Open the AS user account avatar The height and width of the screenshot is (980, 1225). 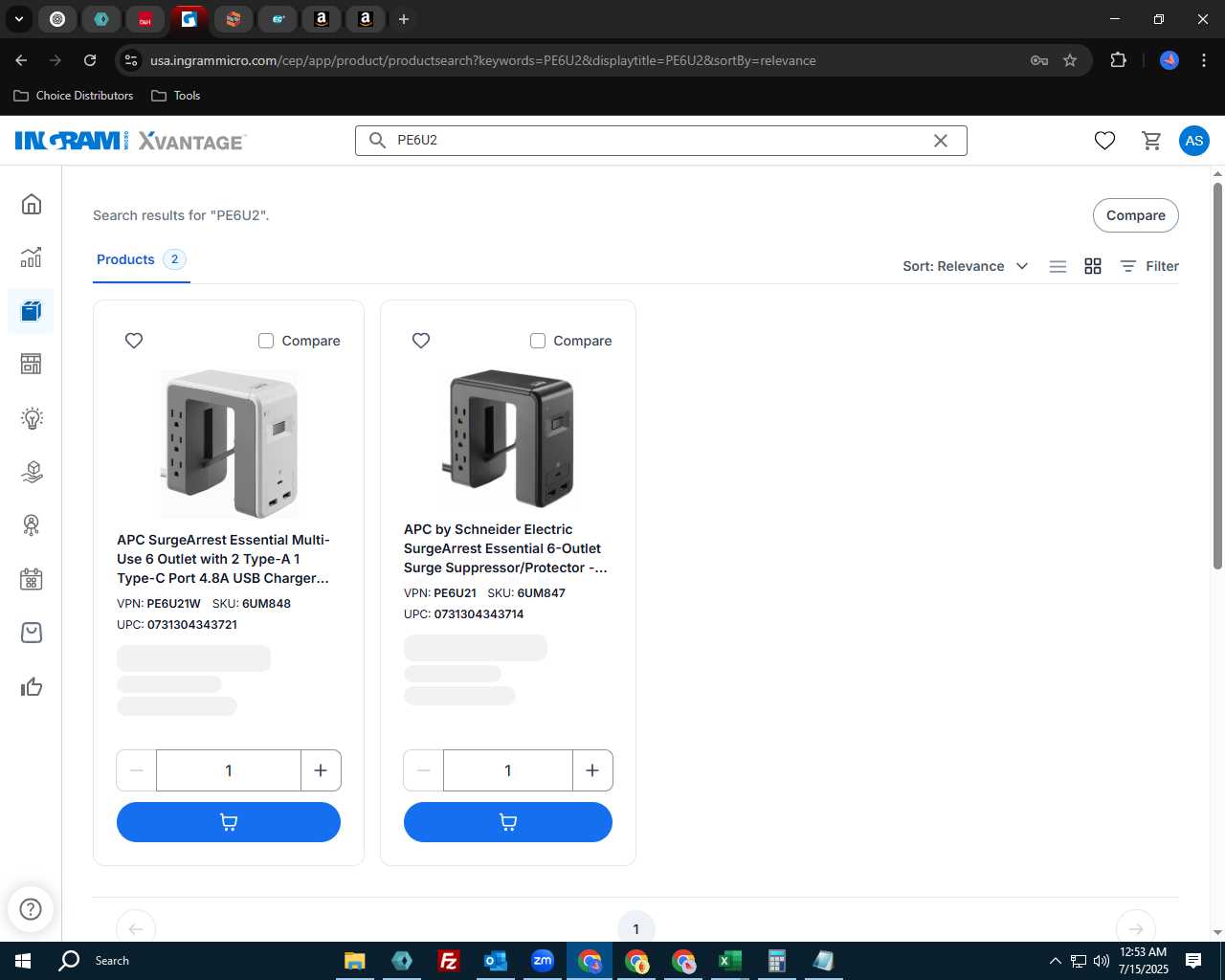pos(1193,141)
